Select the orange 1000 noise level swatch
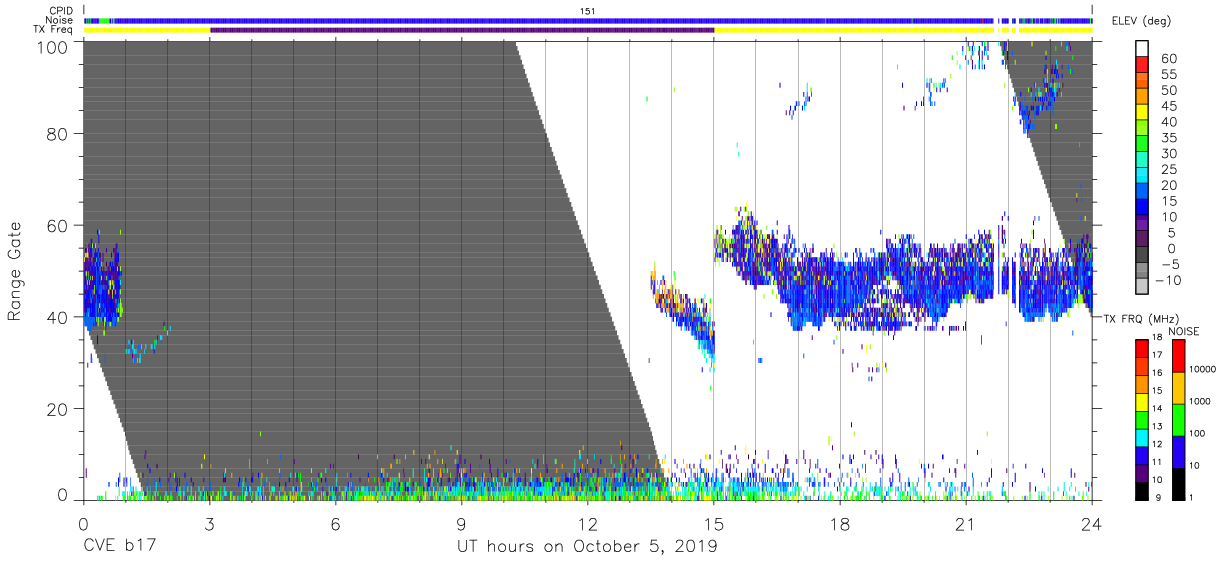Viewport: 1228px width, 567px height. 1177,388
